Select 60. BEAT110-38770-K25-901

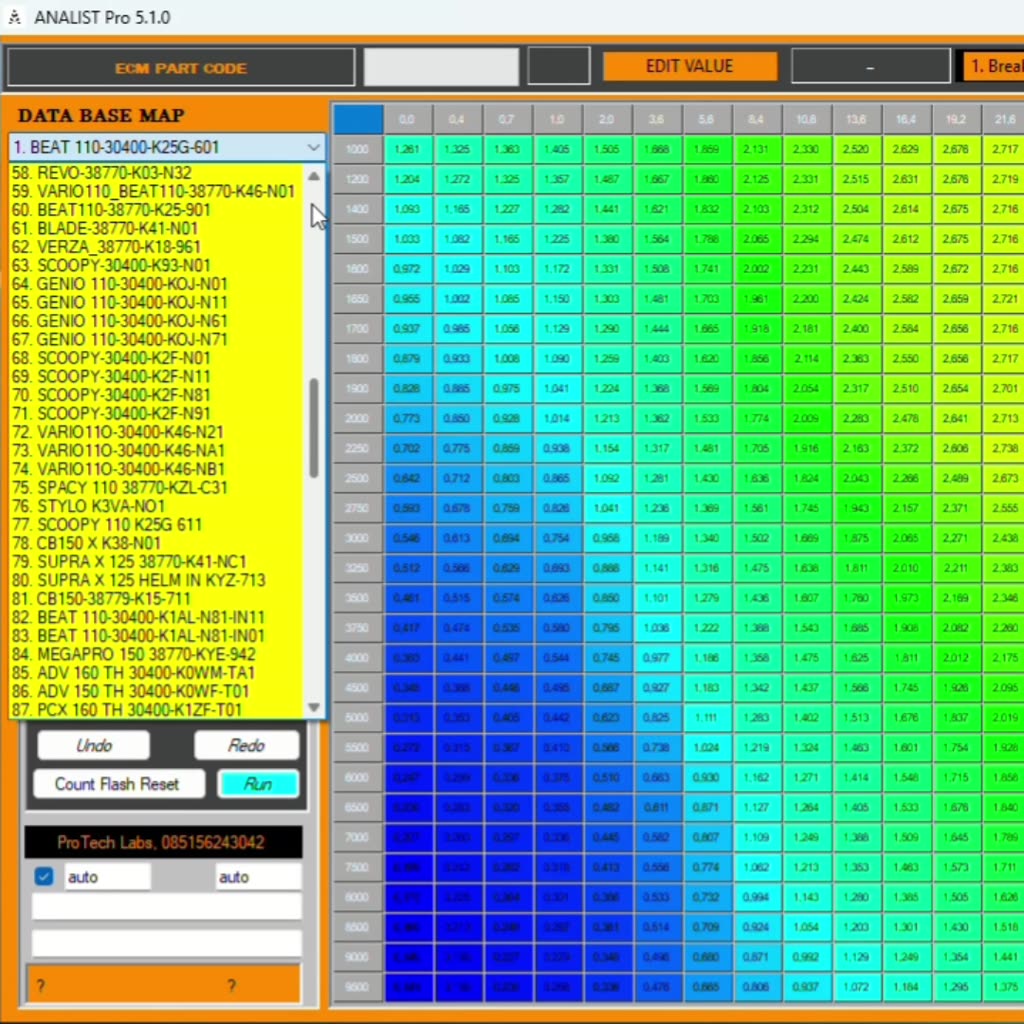pos(155,210)
